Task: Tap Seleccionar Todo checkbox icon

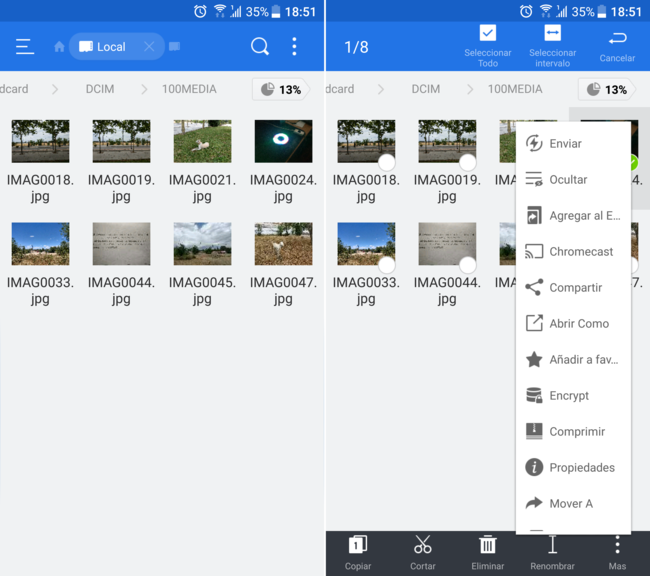Action: pyautogui.click(x=488, y=34)
